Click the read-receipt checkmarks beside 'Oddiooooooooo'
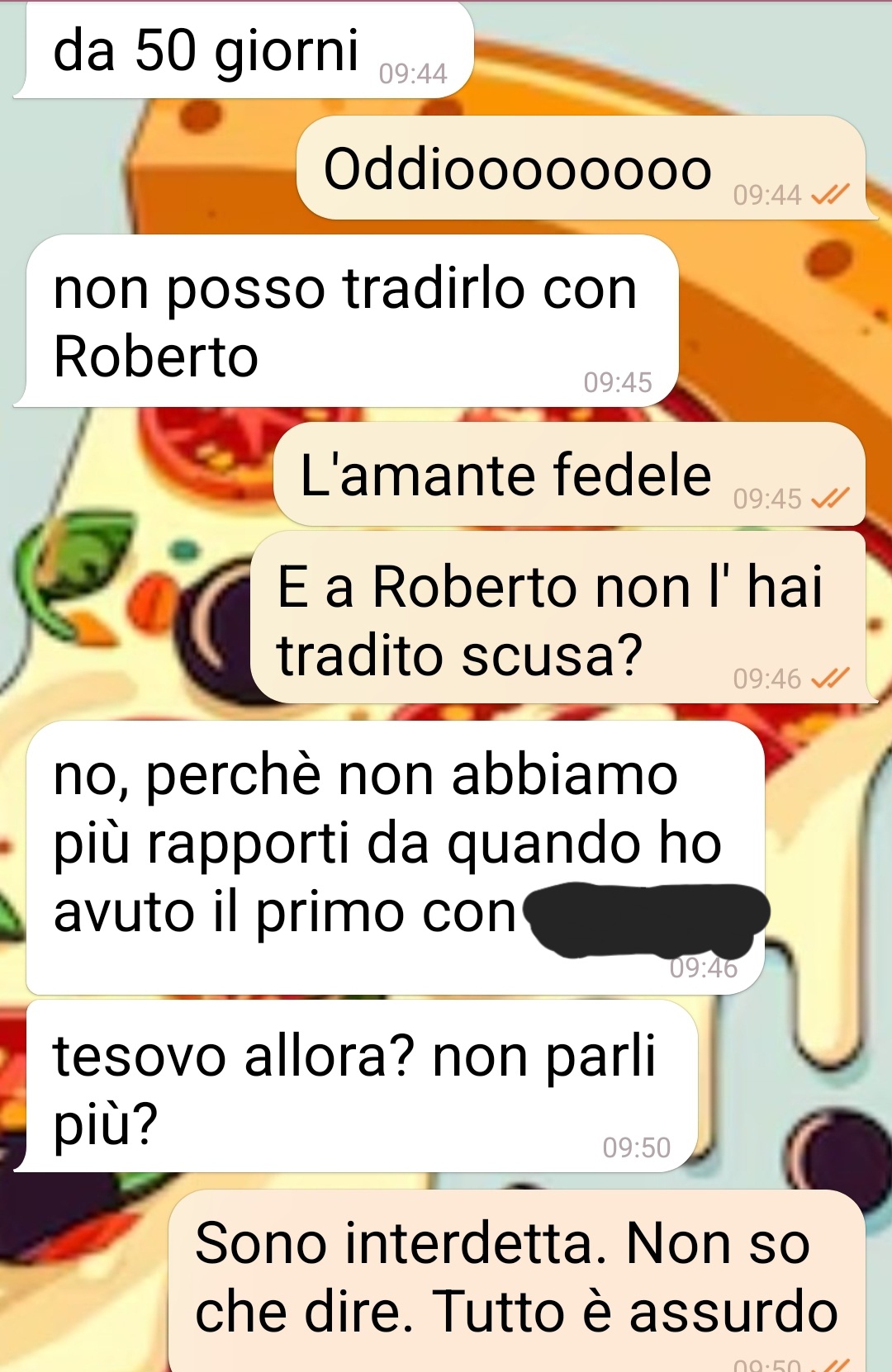The height and width of the screenshot is (1372, 892). coord(830,195)
